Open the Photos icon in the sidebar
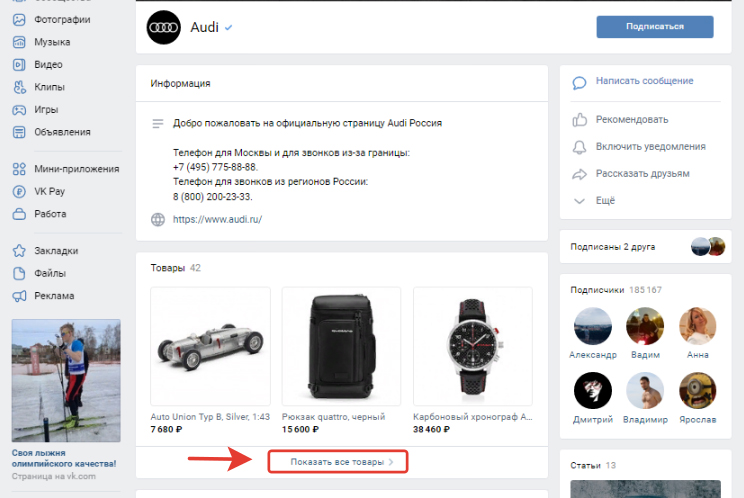This screenshot has height=498, width=744. (19, 19)
